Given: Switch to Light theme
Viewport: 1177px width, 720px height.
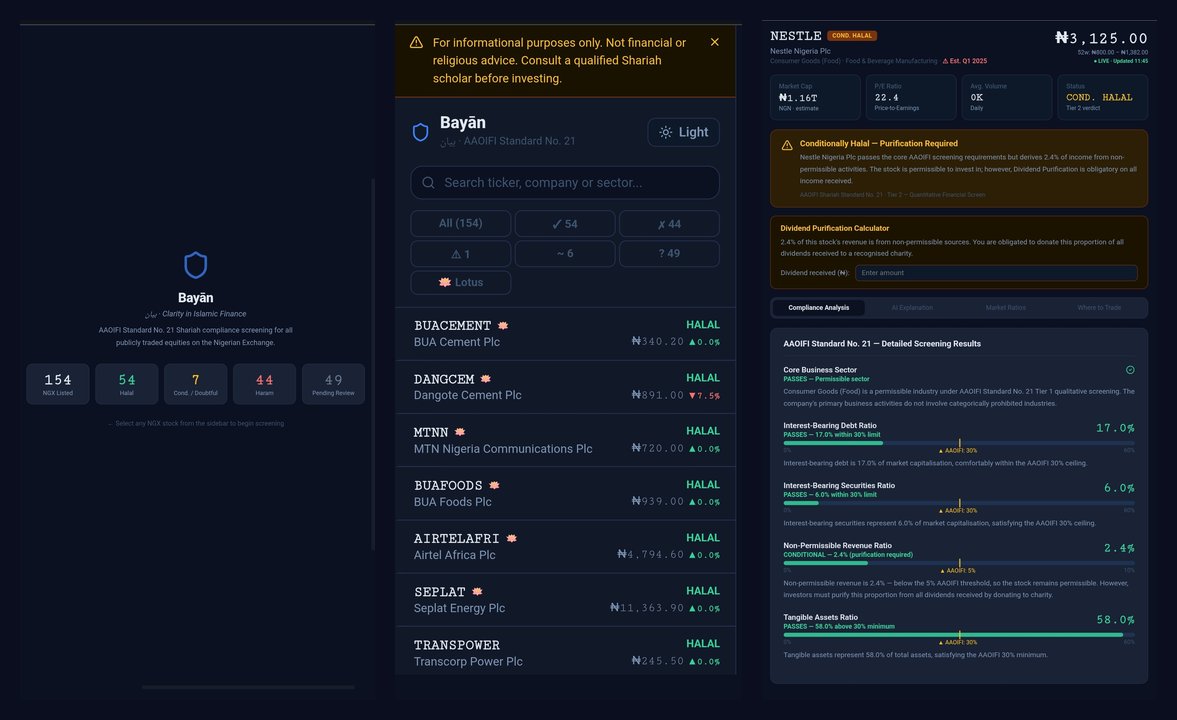Looking at the screenshot, I should (x=683, y=132).
